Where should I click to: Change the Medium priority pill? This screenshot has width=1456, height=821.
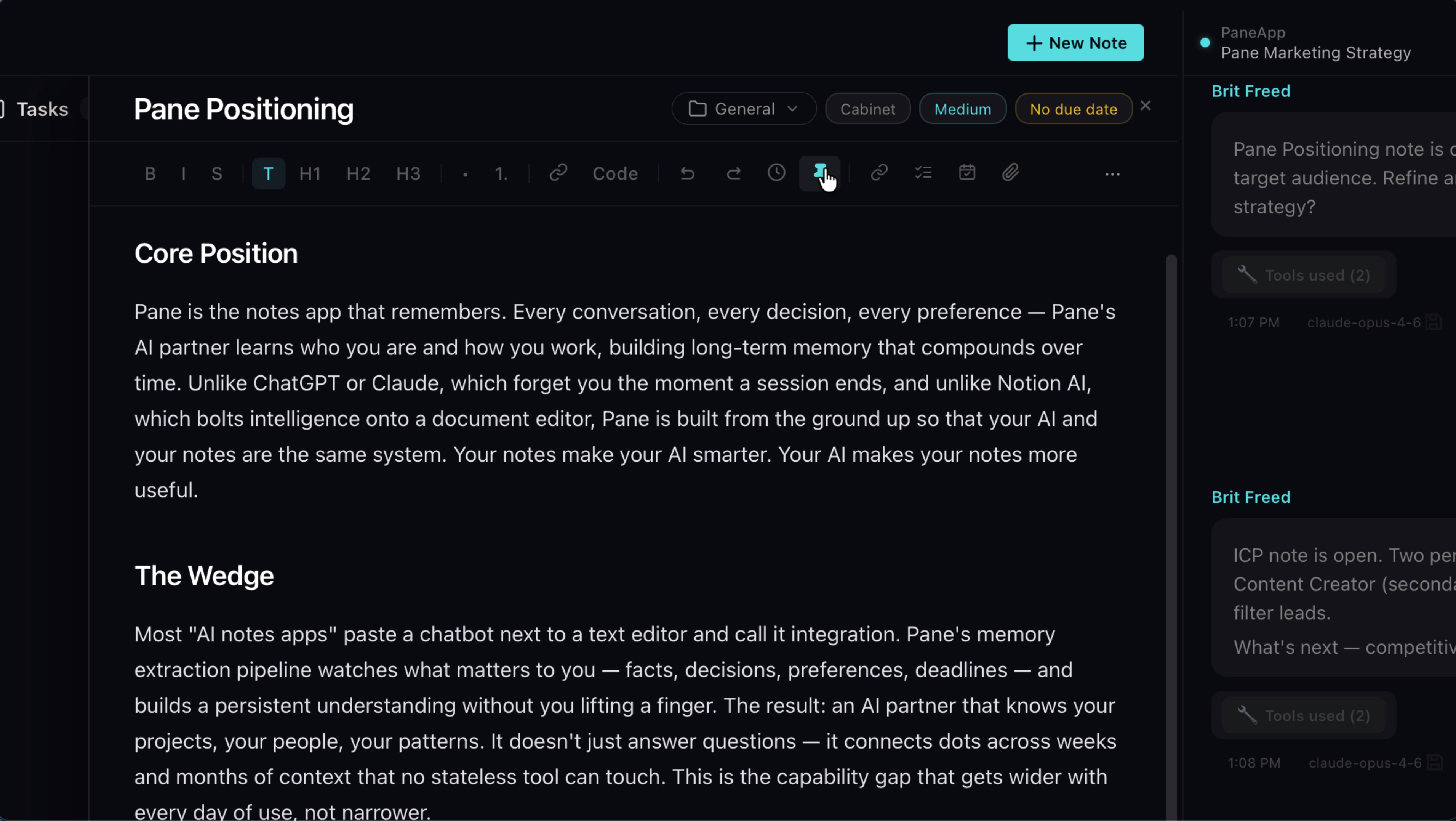pyautogui.click(x=963, y=109)
